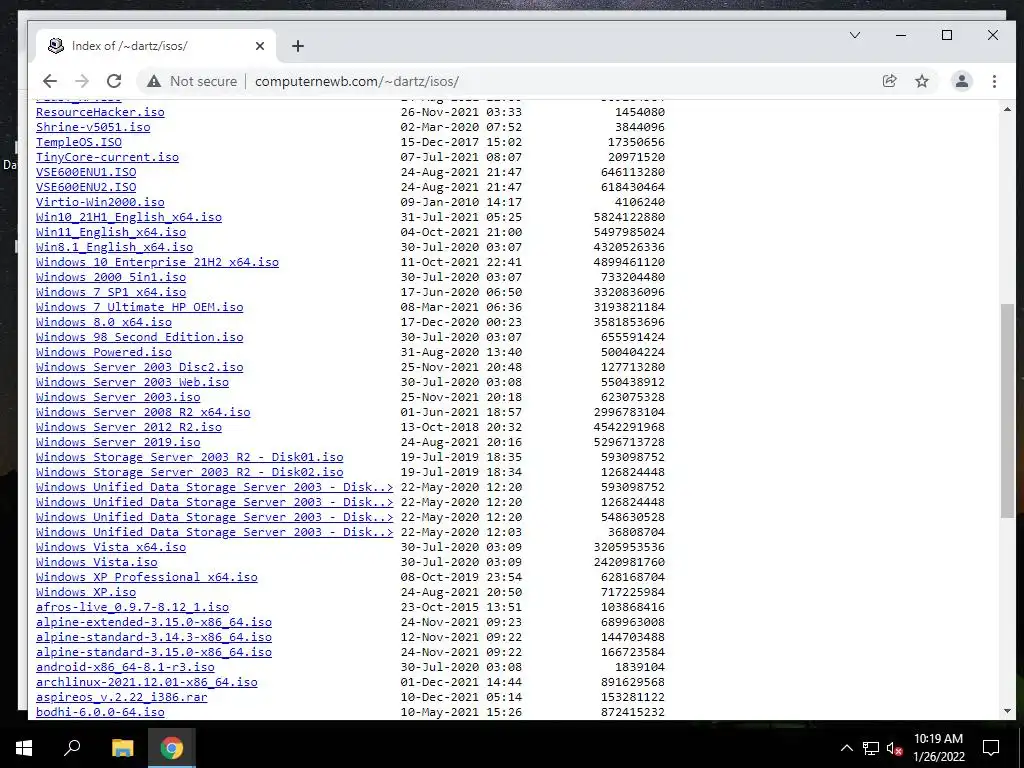Open the Chrome profile avatar

(961, 81)
